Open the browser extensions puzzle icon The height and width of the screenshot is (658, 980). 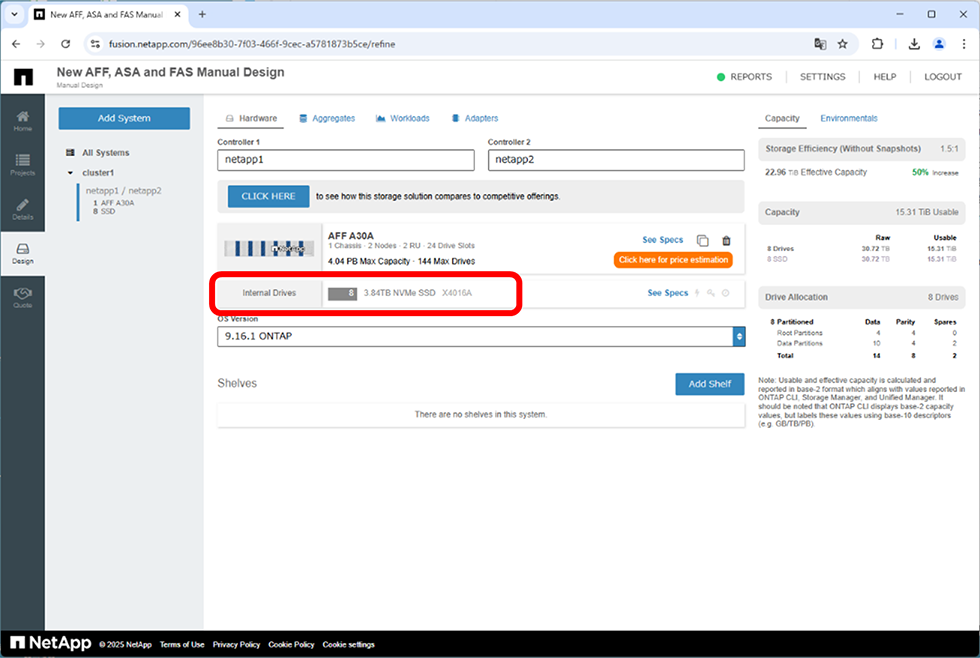(x=878, y=44)
